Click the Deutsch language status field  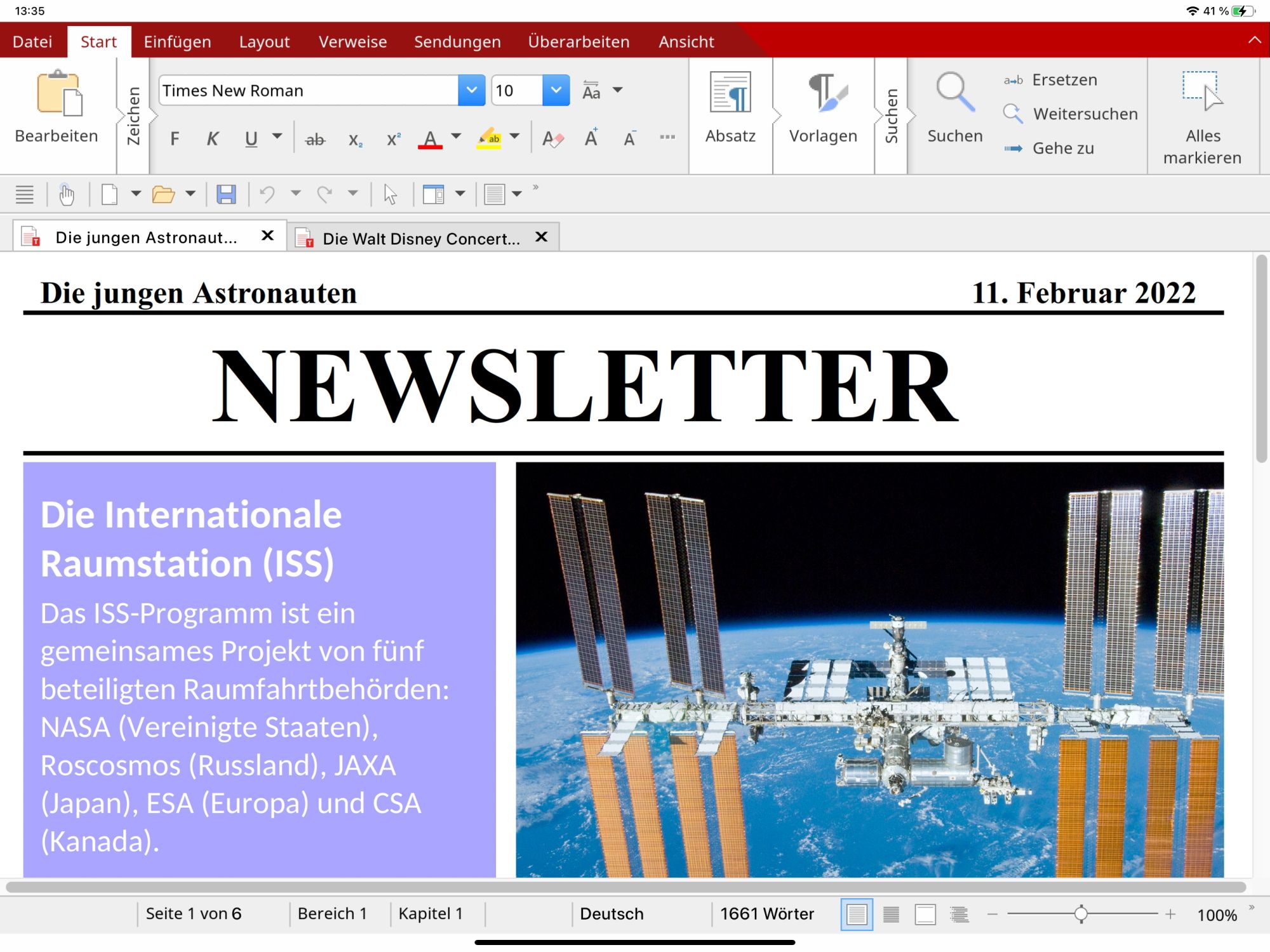612,914
